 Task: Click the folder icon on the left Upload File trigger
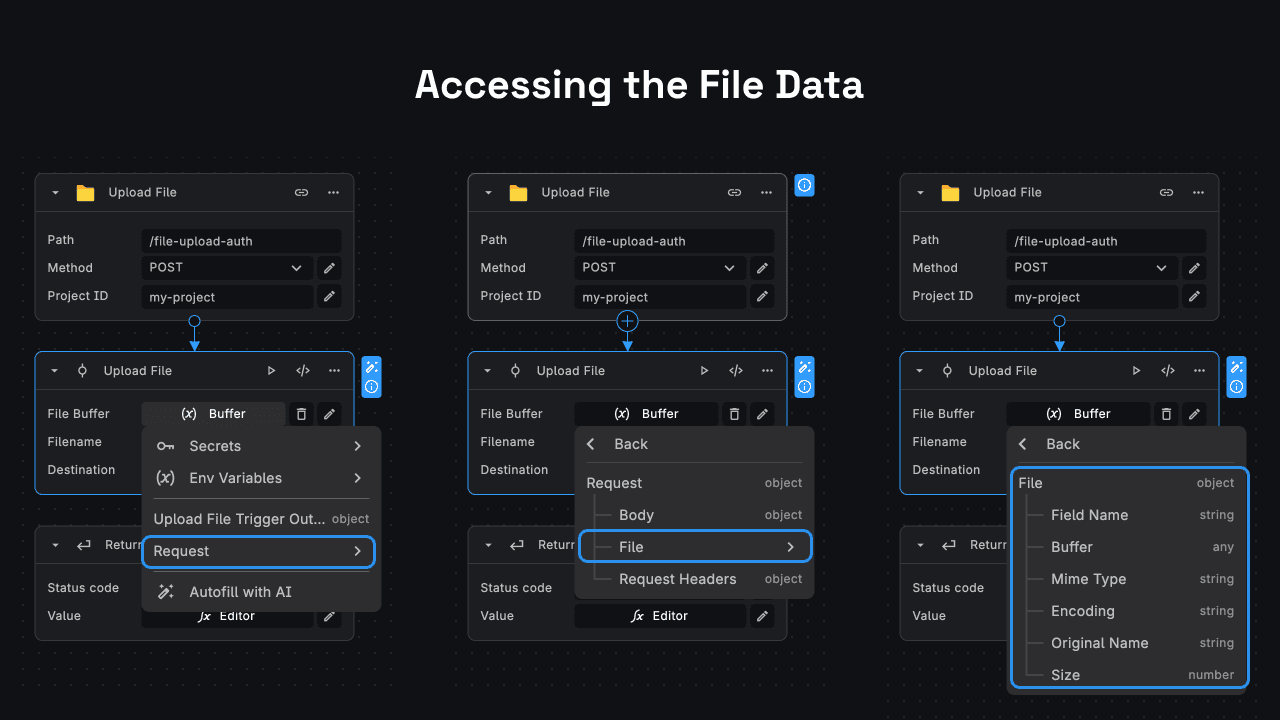coord(85,192)
